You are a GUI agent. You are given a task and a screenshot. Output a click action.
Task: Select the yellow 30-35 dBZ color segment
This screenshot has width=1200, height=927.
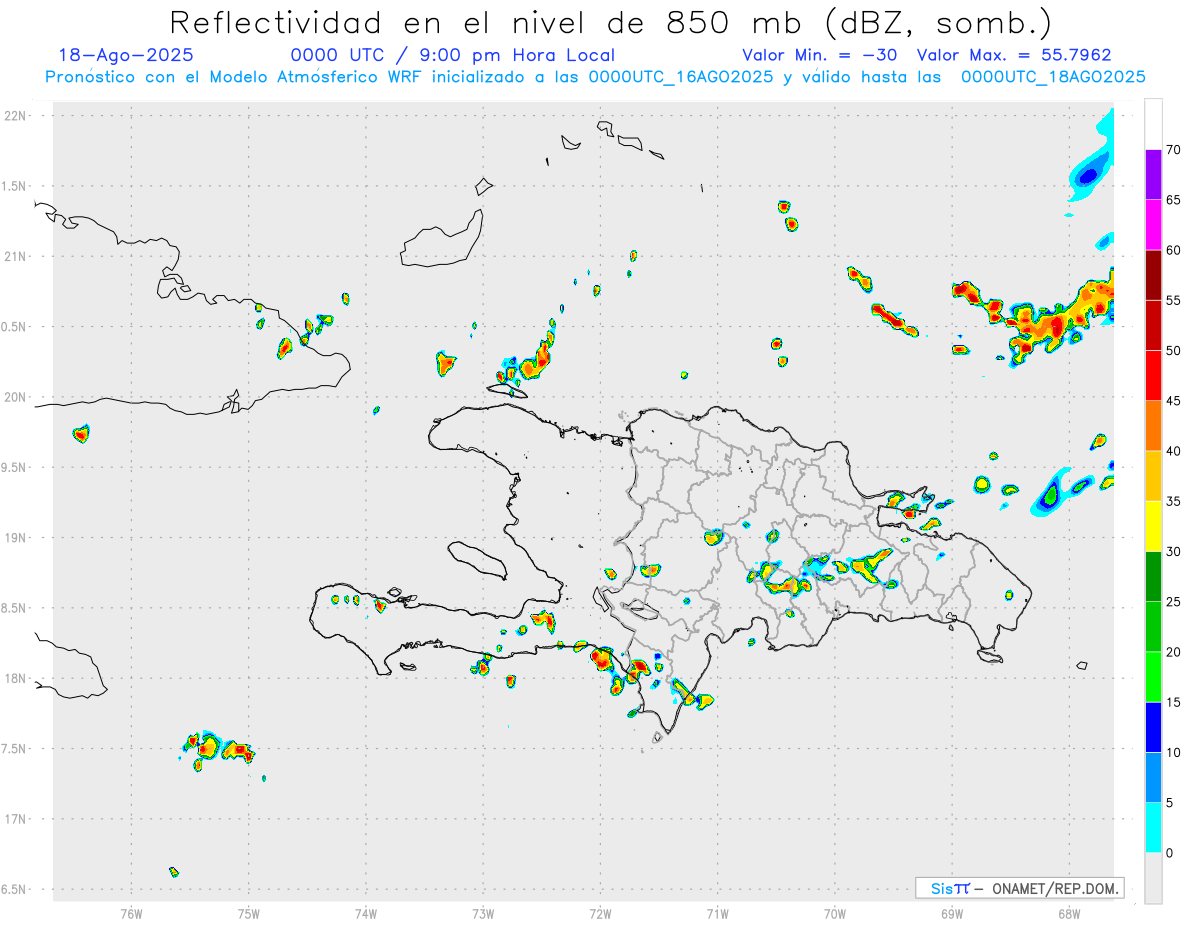(1153, 526)
